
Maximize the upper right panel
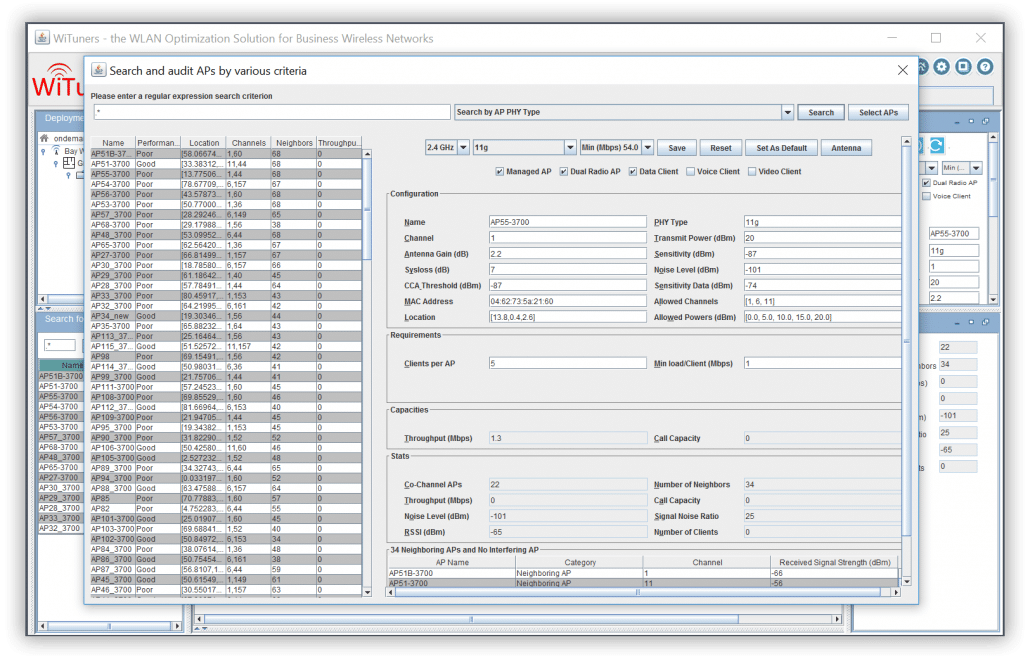[x=972, y=122]
